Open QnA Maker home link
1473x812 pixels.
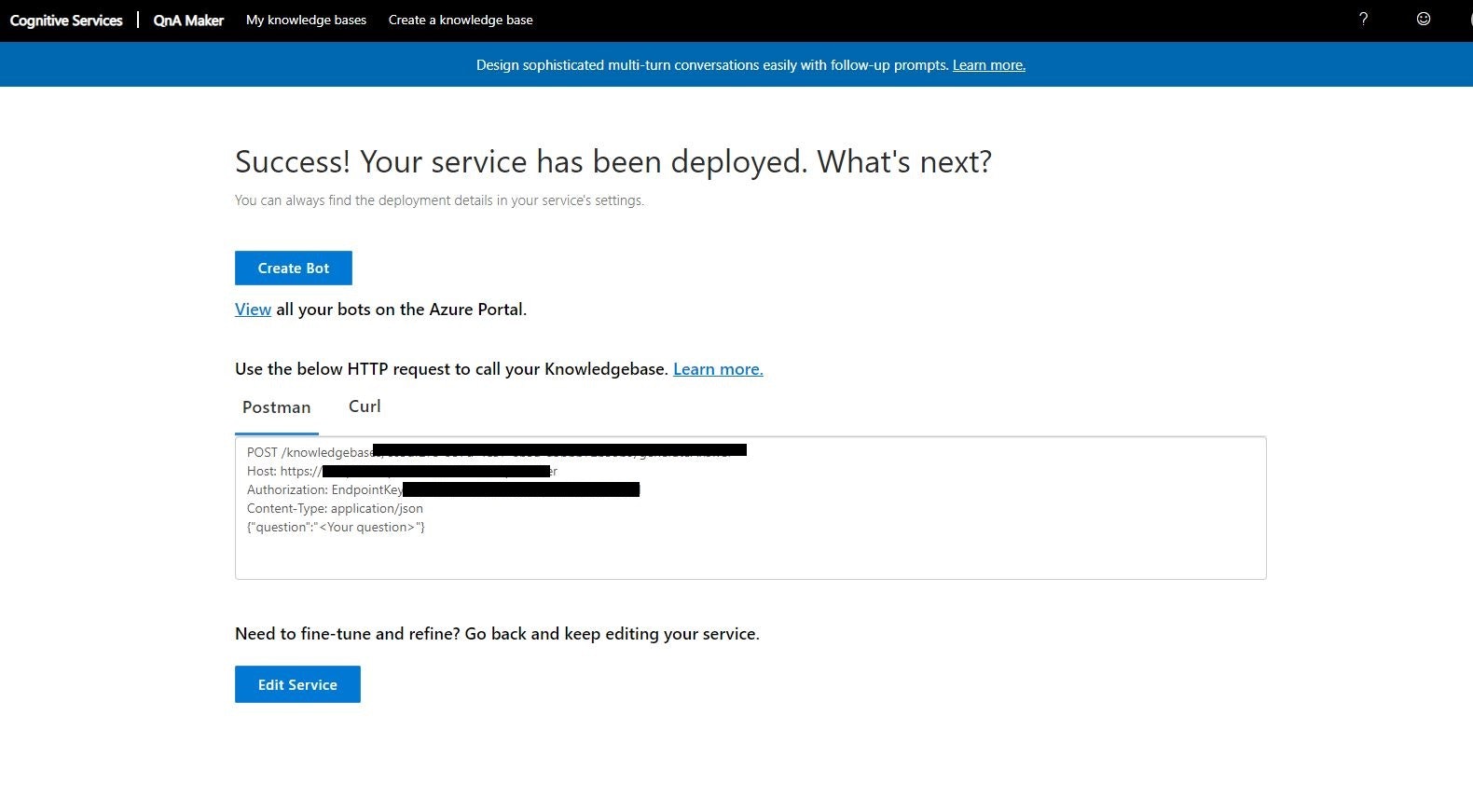[188, 21]
